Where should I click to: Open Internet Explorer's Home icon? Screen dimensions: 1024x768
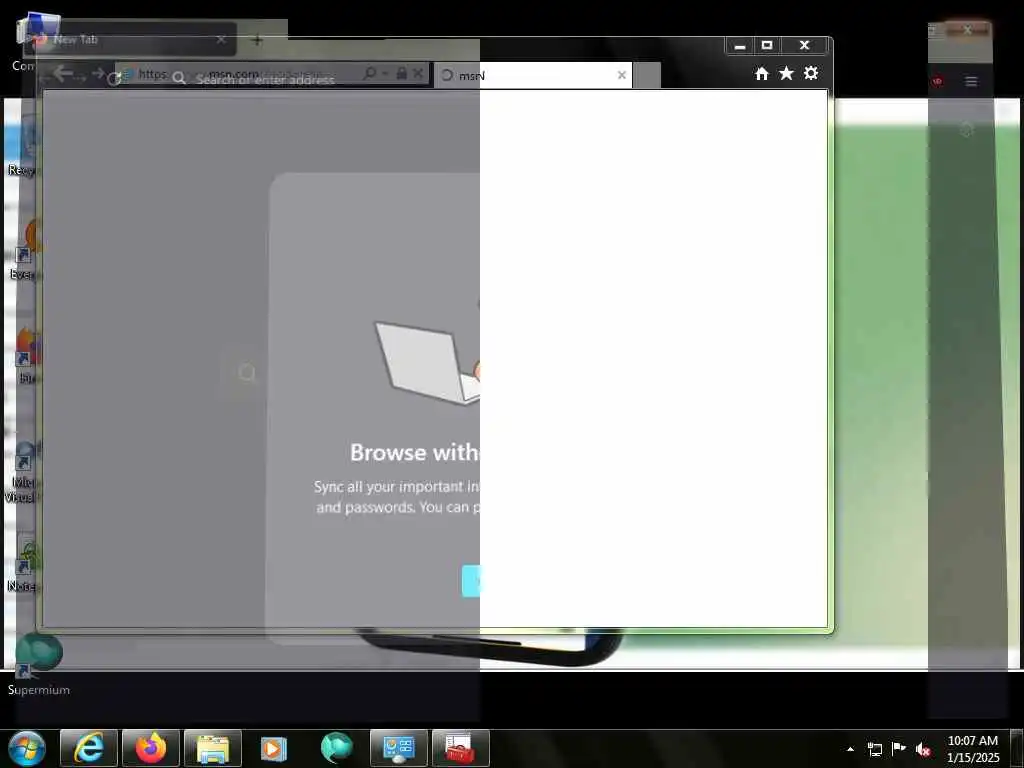(x=761, y=74)
